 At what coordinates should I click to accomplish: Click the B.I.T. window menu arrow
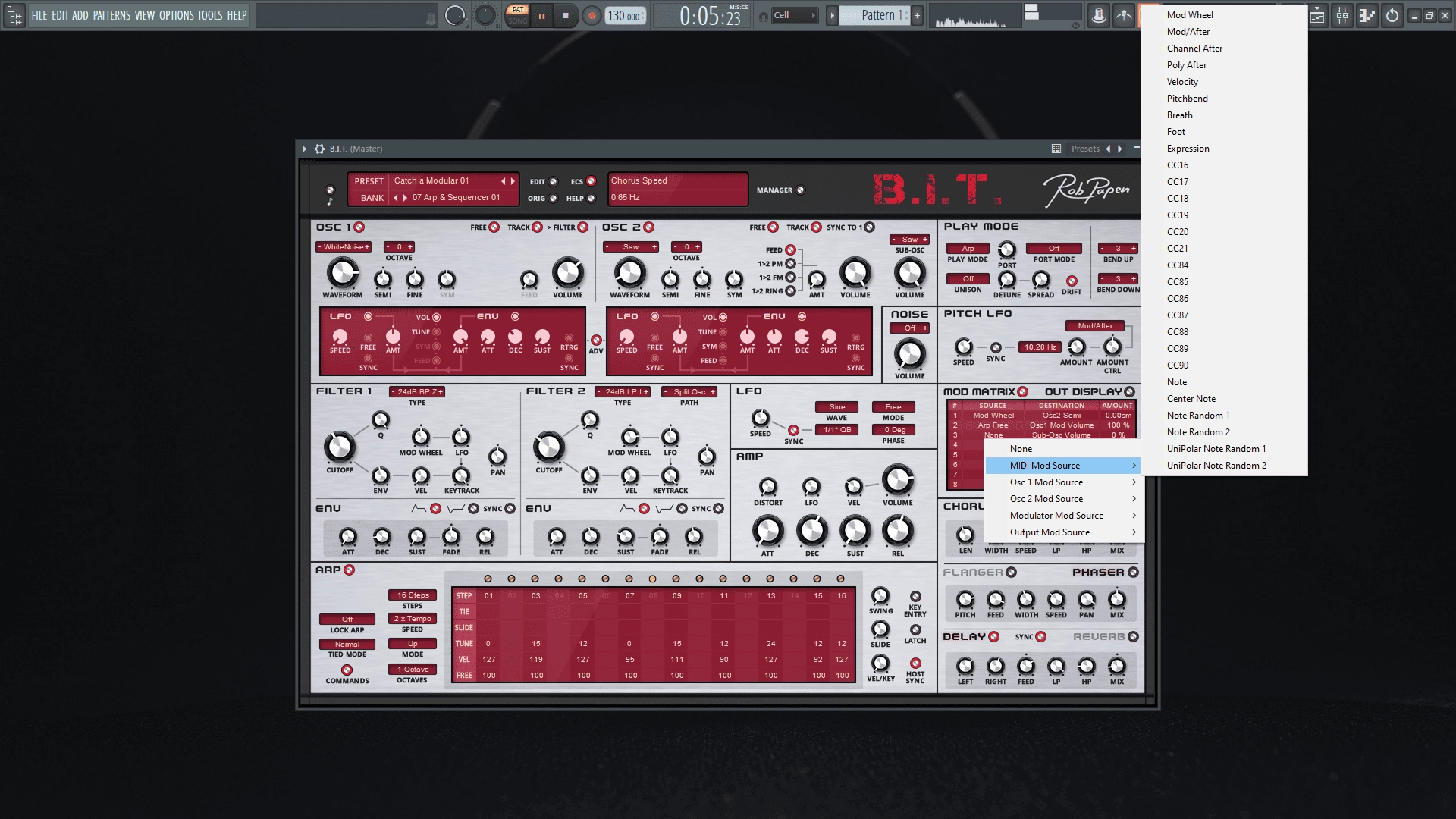305,149
